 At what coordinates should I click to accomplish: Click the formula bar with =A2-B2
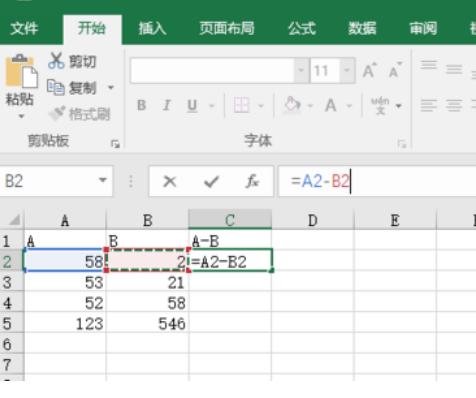click(377, 182)
